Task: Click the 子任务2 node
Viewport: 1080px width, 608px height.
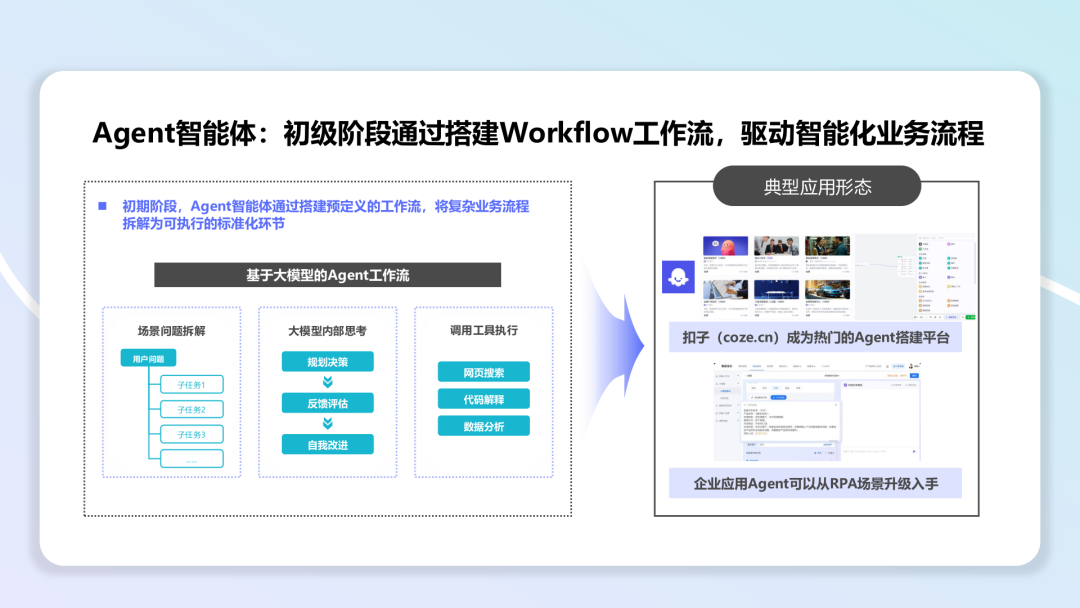Action: coord(191,409)
